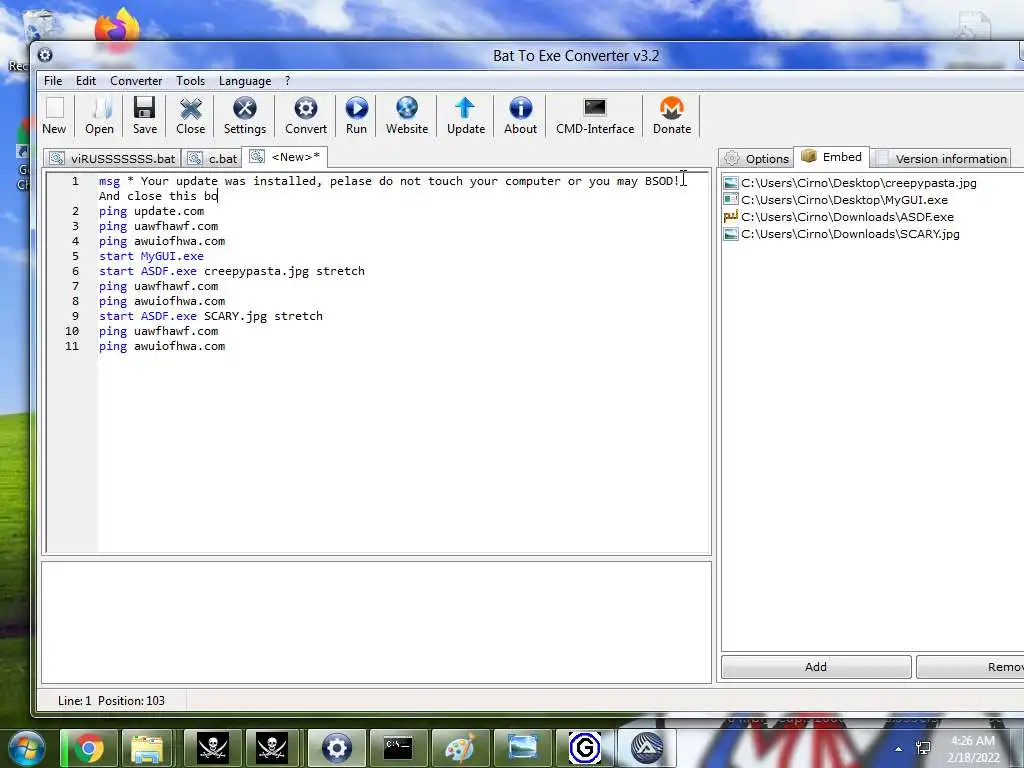Image resolution: width=1024 pixels, height=768 pixels.
Task: Switch to the c.bat tab
Action: tap(212, 159)
